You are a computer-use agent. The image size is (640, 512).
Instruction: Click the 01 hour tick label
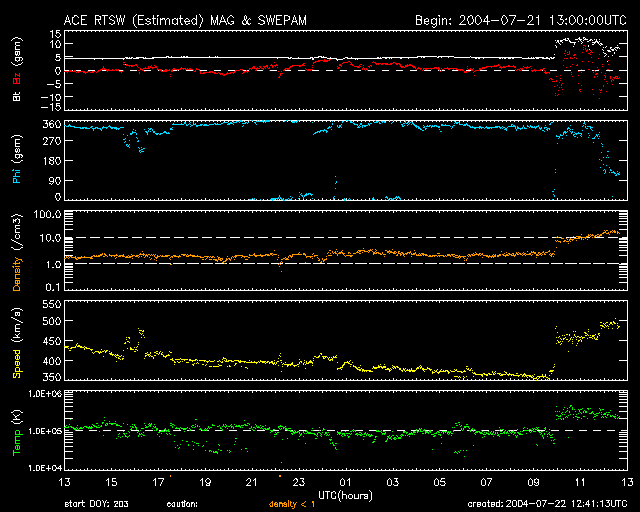click(x=345, y=482)
